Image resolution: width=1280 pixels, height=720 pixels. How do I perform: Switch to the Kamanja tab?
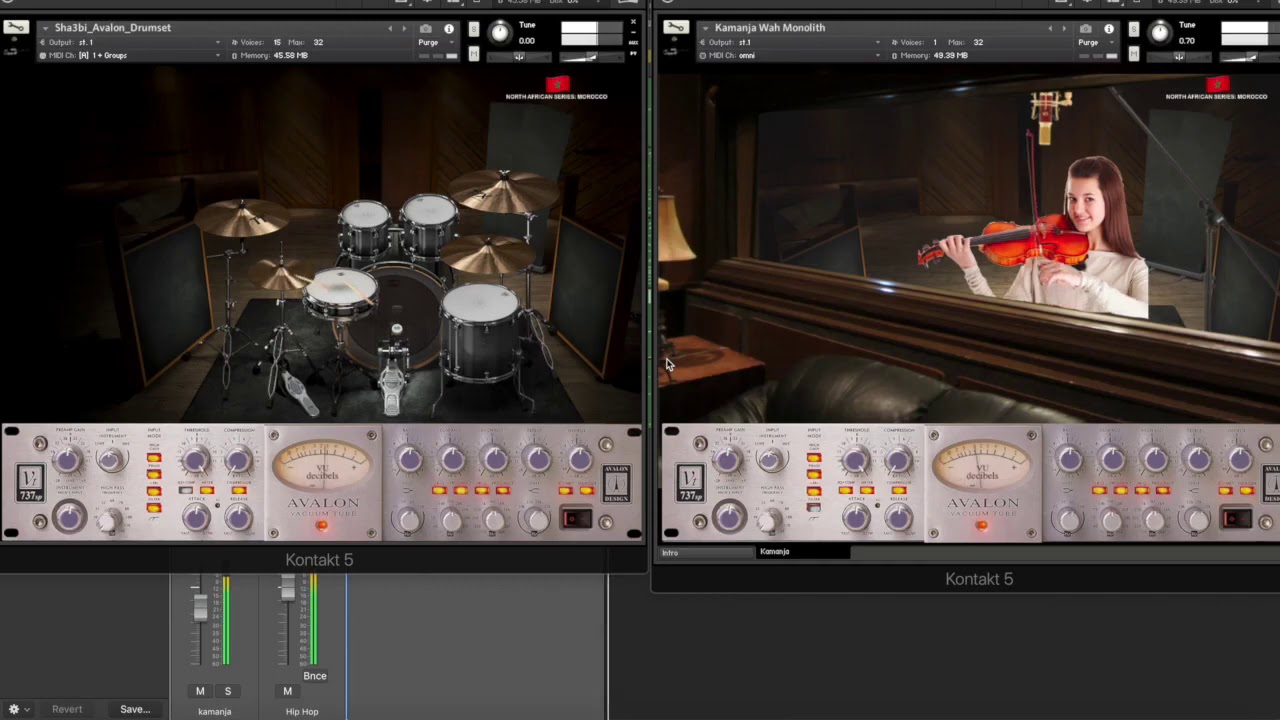(x=803, y=552)
